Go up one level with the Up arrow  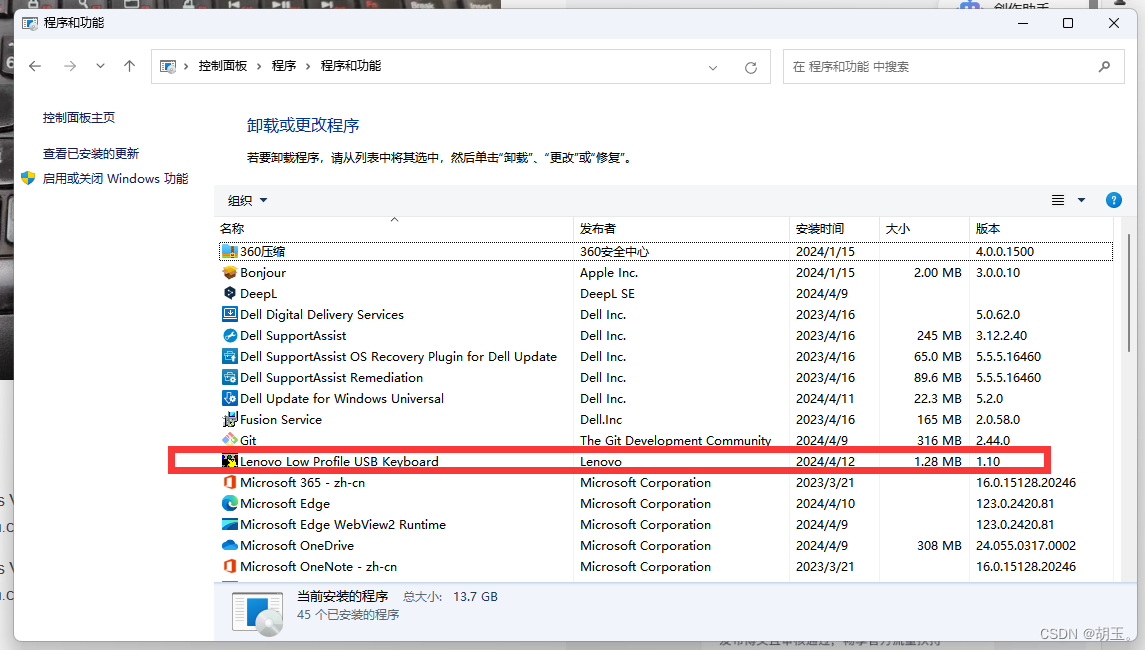[x=129, y=66]
